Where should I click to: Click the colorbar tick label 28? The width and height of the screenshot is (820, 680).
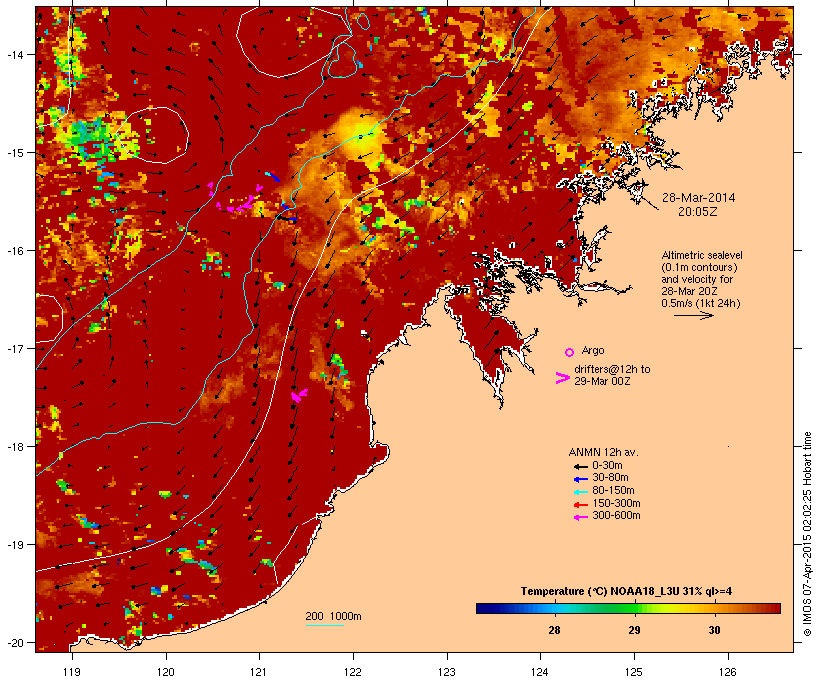pos(554,630)
